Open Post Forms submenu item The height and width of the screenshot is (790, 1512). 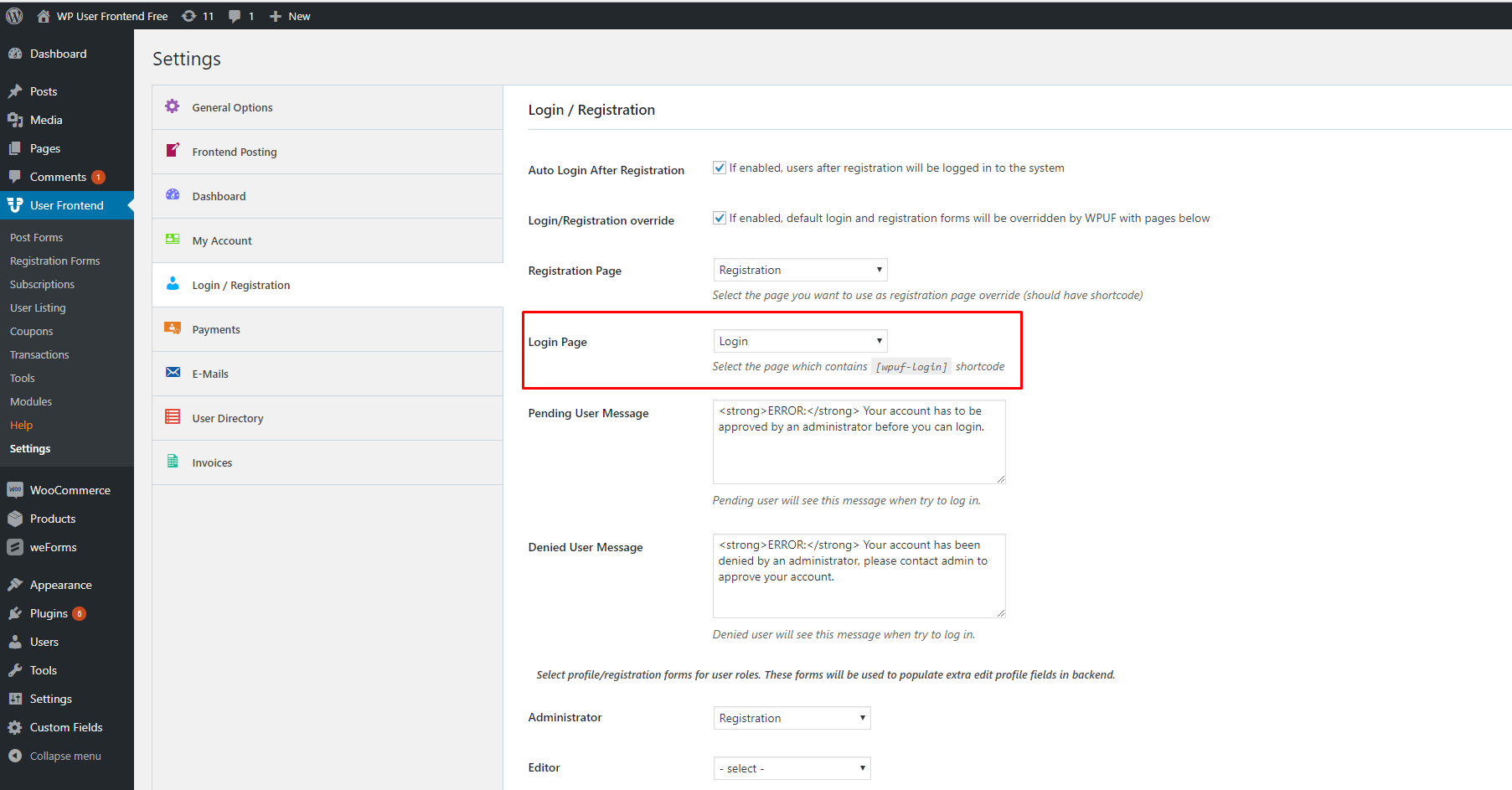pos(36,238)
